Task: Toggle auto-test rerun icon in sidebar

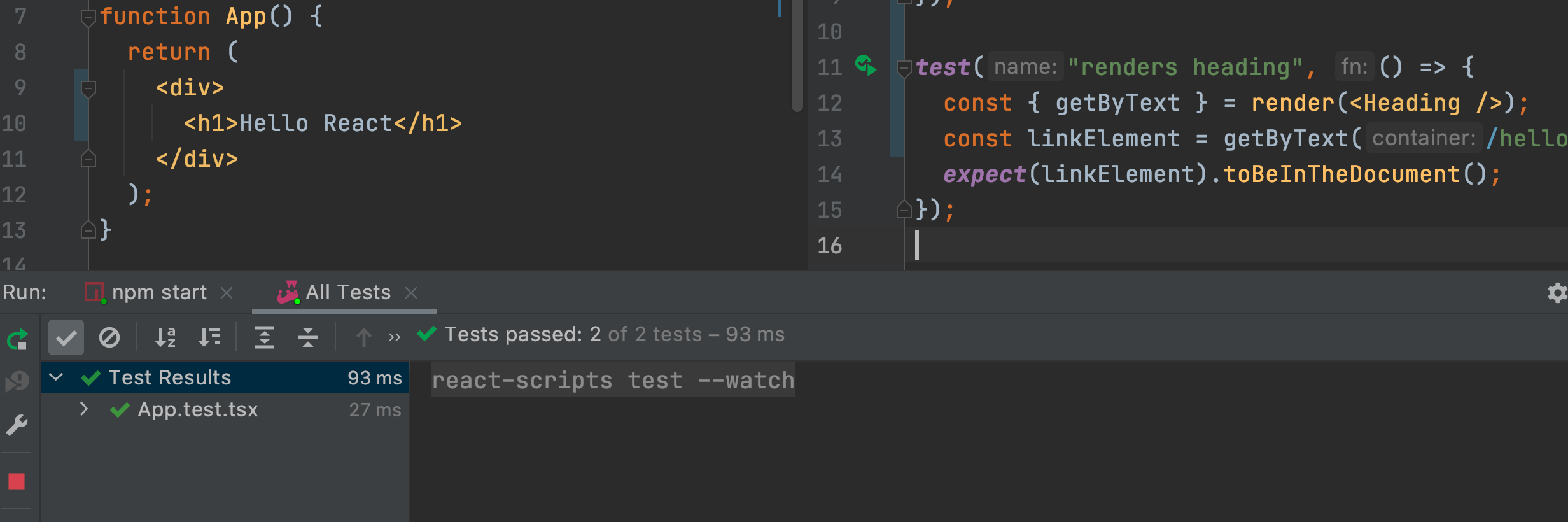Action: pos(17,382)
